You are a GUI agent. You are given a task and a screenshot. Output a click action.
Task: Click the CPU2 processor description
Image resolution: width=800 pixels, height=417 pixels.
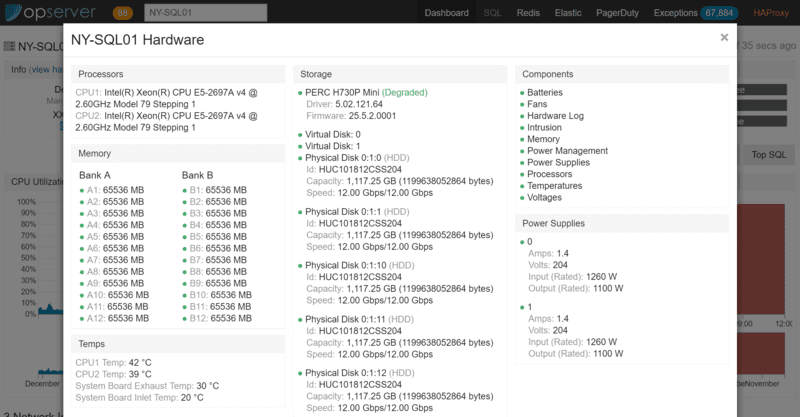[x=166, y=122]
